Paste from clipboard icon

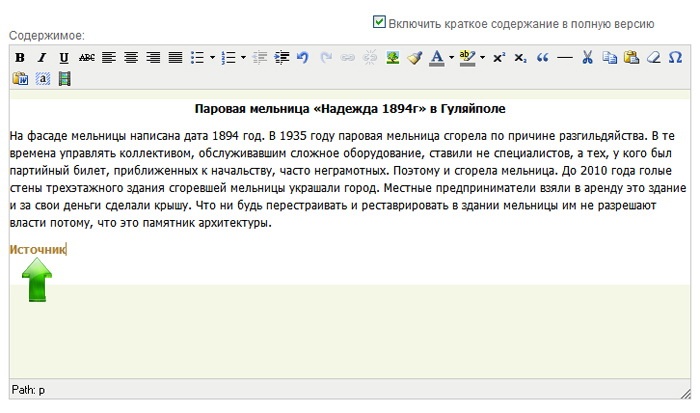631,58
